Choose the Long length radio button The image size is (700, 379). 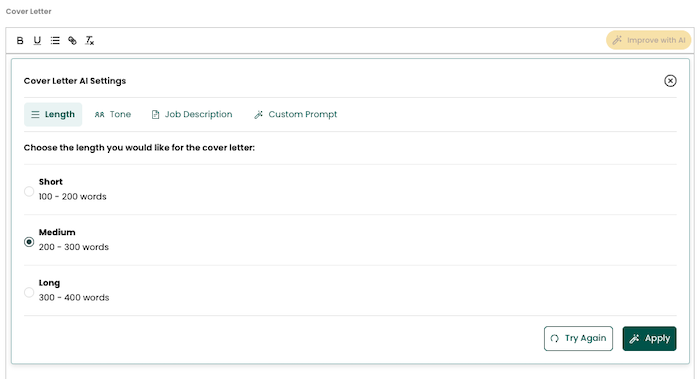point(29,292)
